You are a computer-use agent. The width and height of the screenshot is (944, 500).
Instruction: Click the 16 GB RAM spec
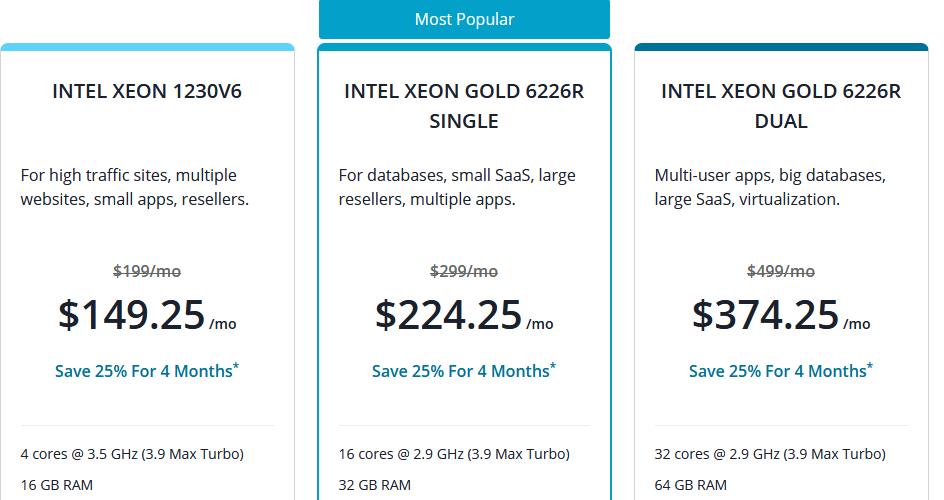(x=57, y=485)
